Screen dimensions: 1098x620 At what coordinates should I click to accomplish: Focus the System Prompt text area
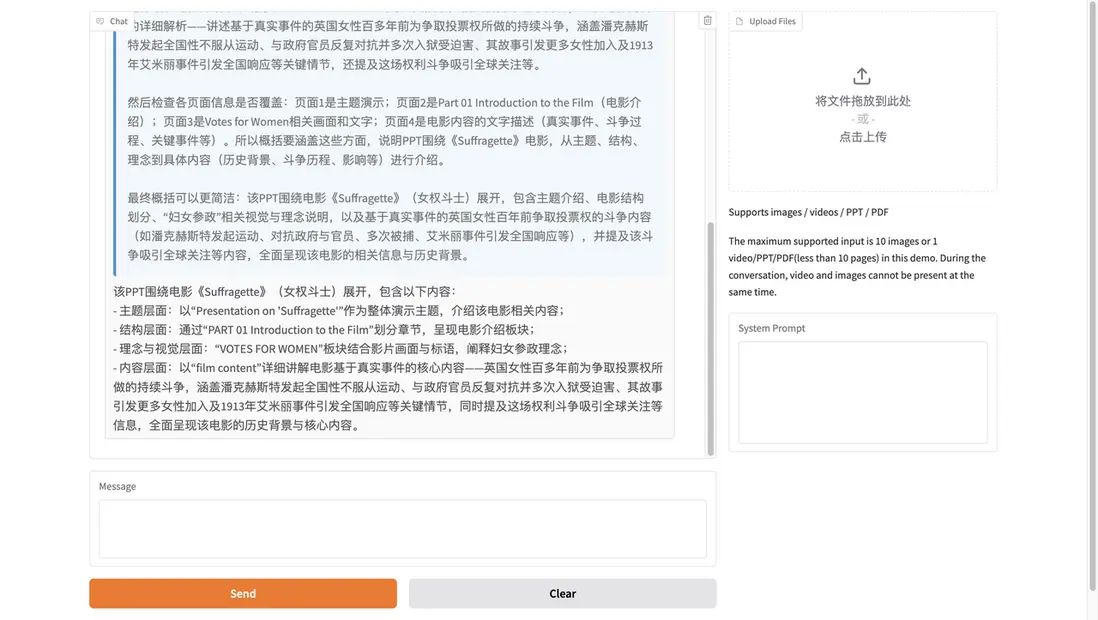(863, 392)
